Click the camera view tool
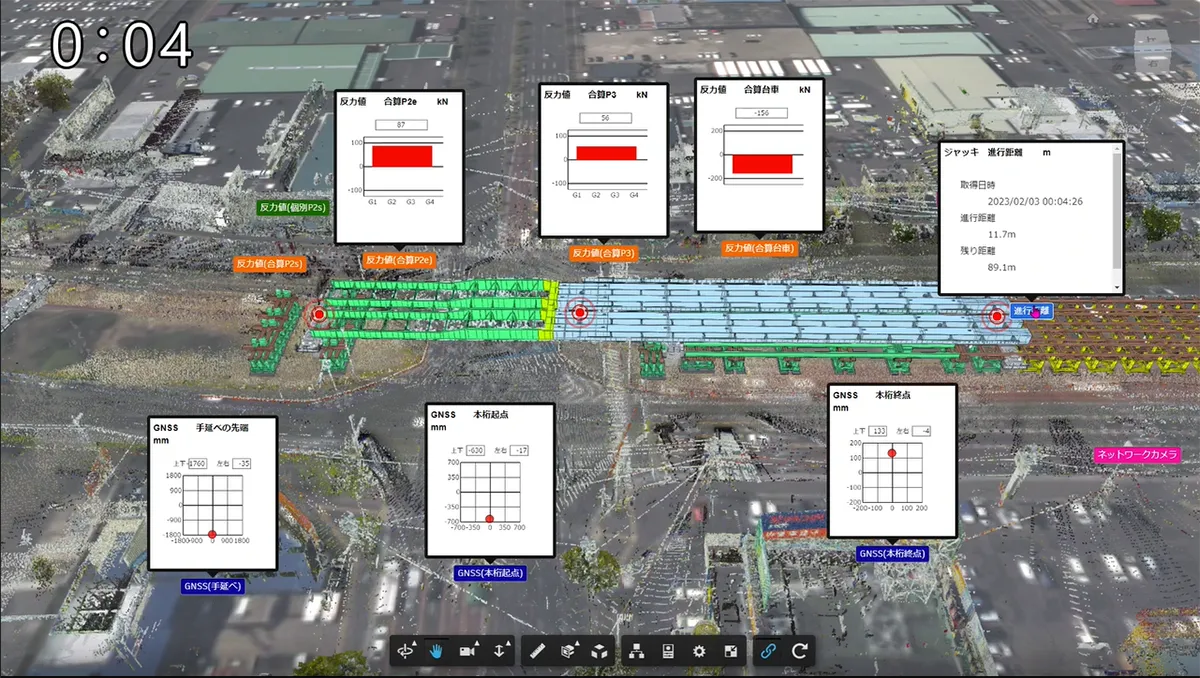 click(x=467, y=651)
